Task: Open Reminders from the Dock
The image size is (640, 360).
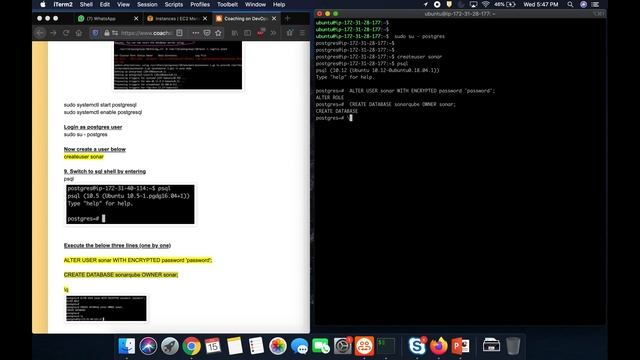Action: [x=256, y=346]
